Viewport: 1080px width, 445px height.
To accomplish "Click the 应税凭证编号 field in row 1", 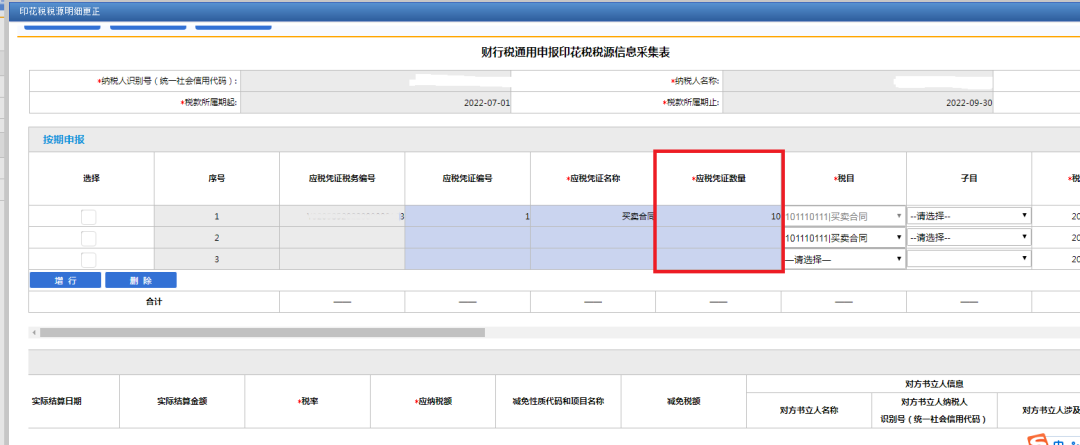I will pos(468,216).
